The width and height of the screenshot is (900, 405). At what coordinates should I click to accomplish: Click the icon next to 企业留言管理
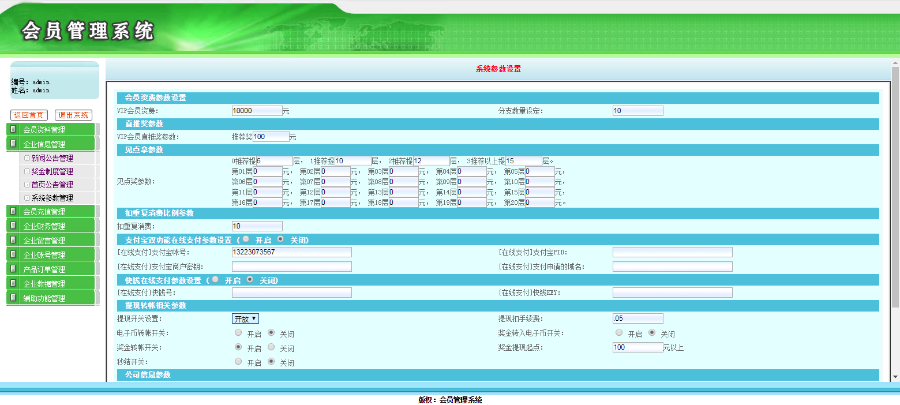click(x=13, y=240)
